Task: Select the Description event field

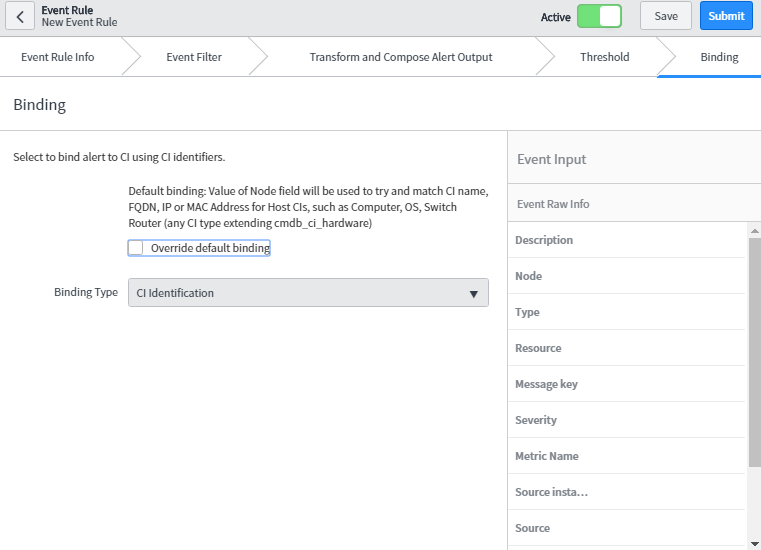Action: pos(544,240)
